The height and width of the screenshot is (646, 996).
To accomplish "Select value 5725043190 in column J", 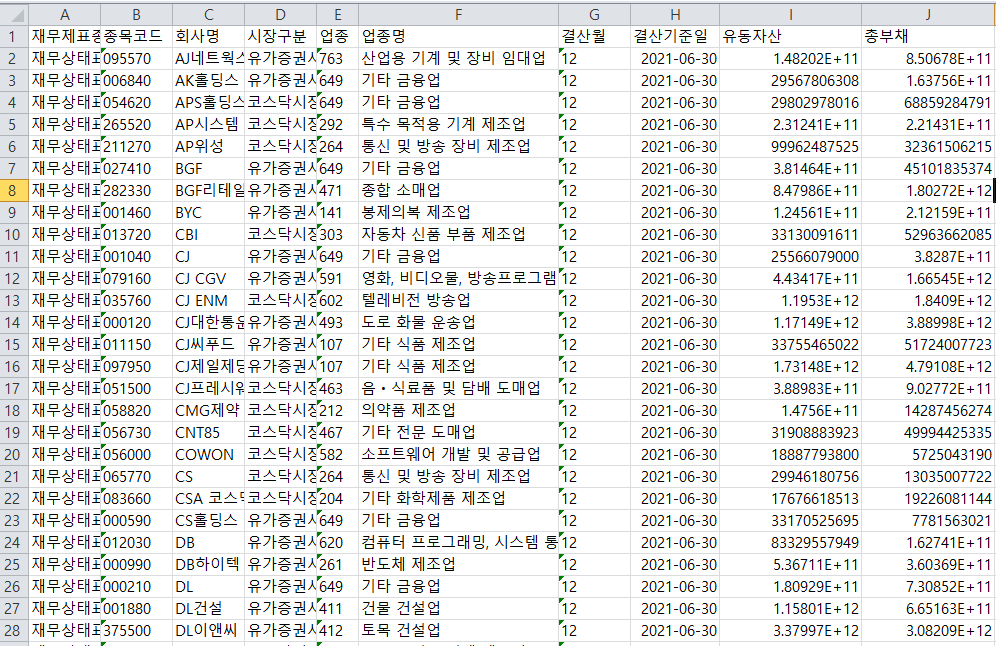I will click(x=928, y=455).
